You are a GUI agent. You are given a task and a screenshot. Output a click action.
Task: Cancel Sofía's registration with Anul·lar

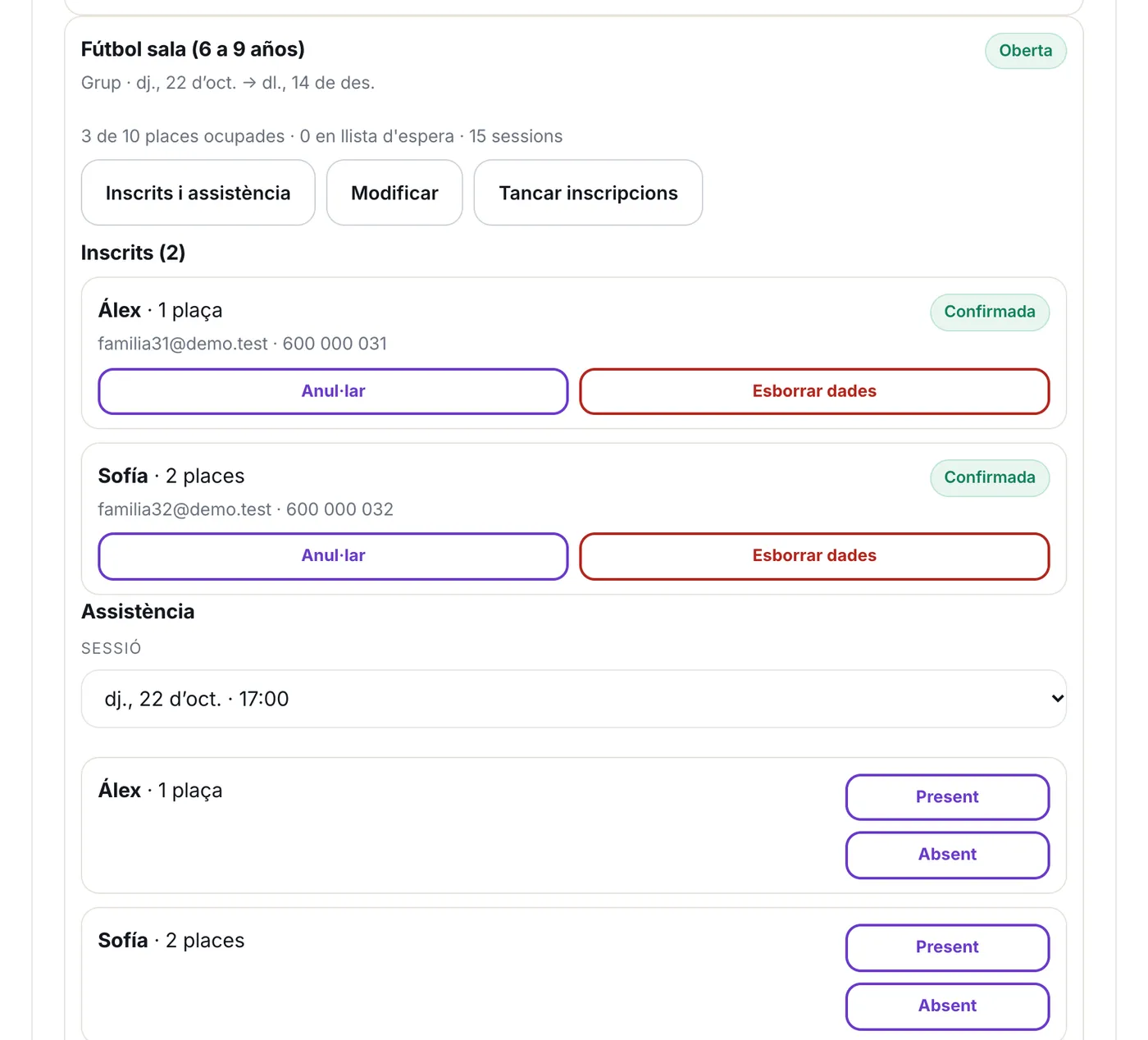333,556
